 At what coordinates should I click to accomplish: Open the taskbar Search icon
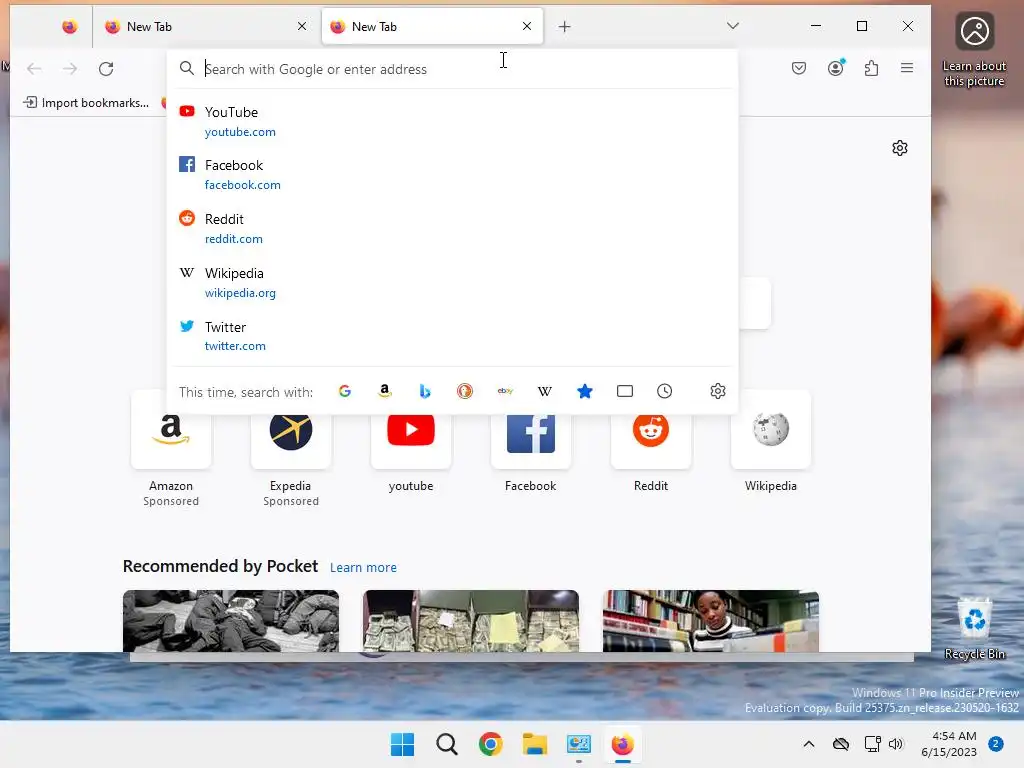447,744
